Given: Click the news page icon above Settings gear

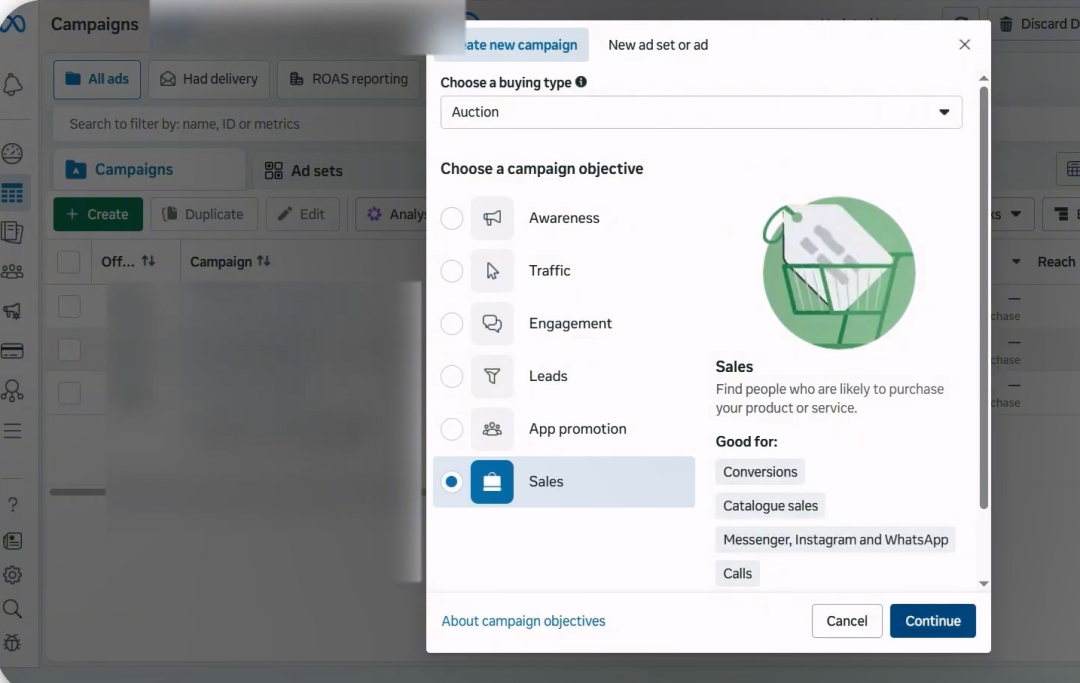Looking at the screenshot, I should pyautogui.click(x=12, y=541).
